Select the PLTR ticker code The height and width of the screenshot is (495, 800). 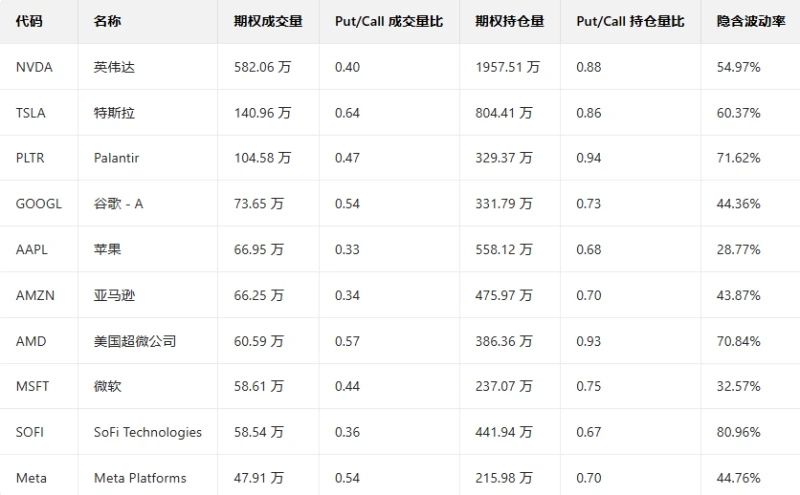point(31,158)
